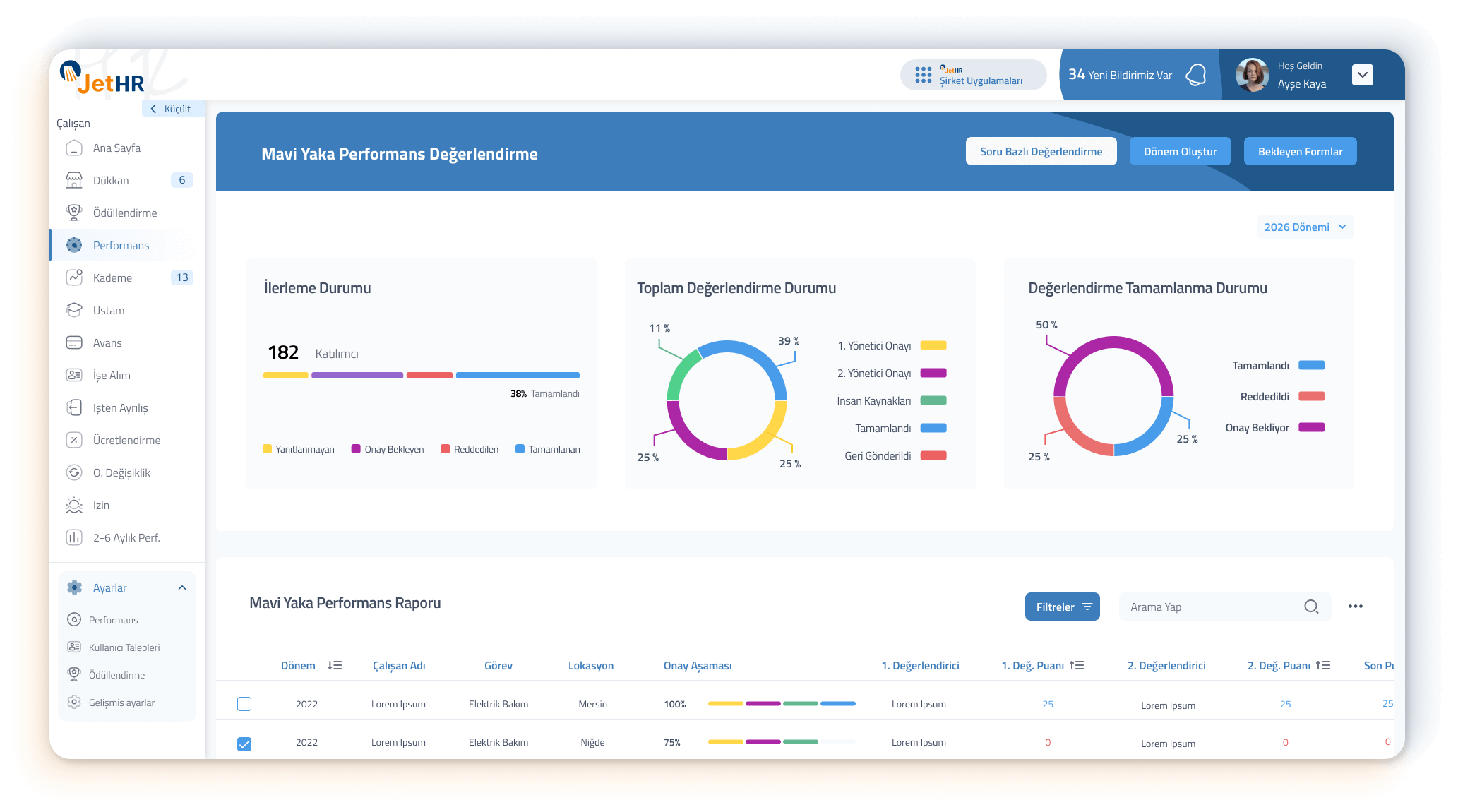
Task: Open the 2026 Dönemi dropdown
Action: pyautogui.click(x=1305, y=227)
